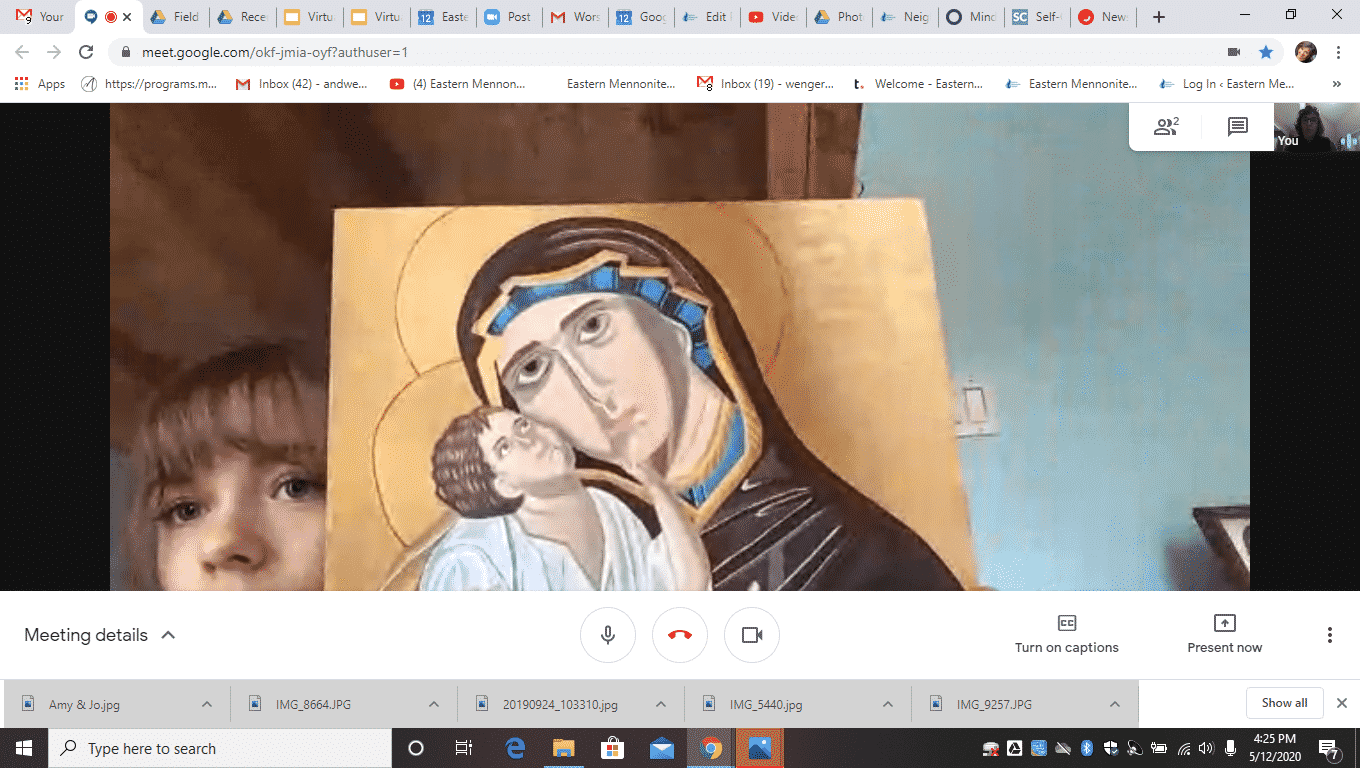Turn on captions
This screenshot has height=768, width=1360.
click(1066, 635)
